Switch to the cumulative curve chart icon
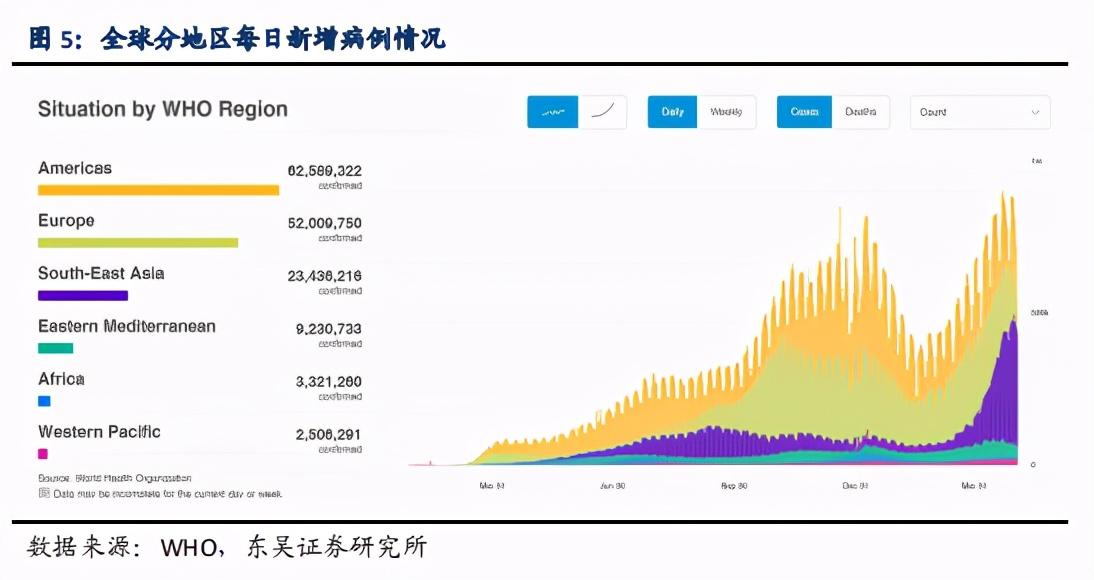The width and height of the screenshot is (1094, 580). click(x=603, y=113)
